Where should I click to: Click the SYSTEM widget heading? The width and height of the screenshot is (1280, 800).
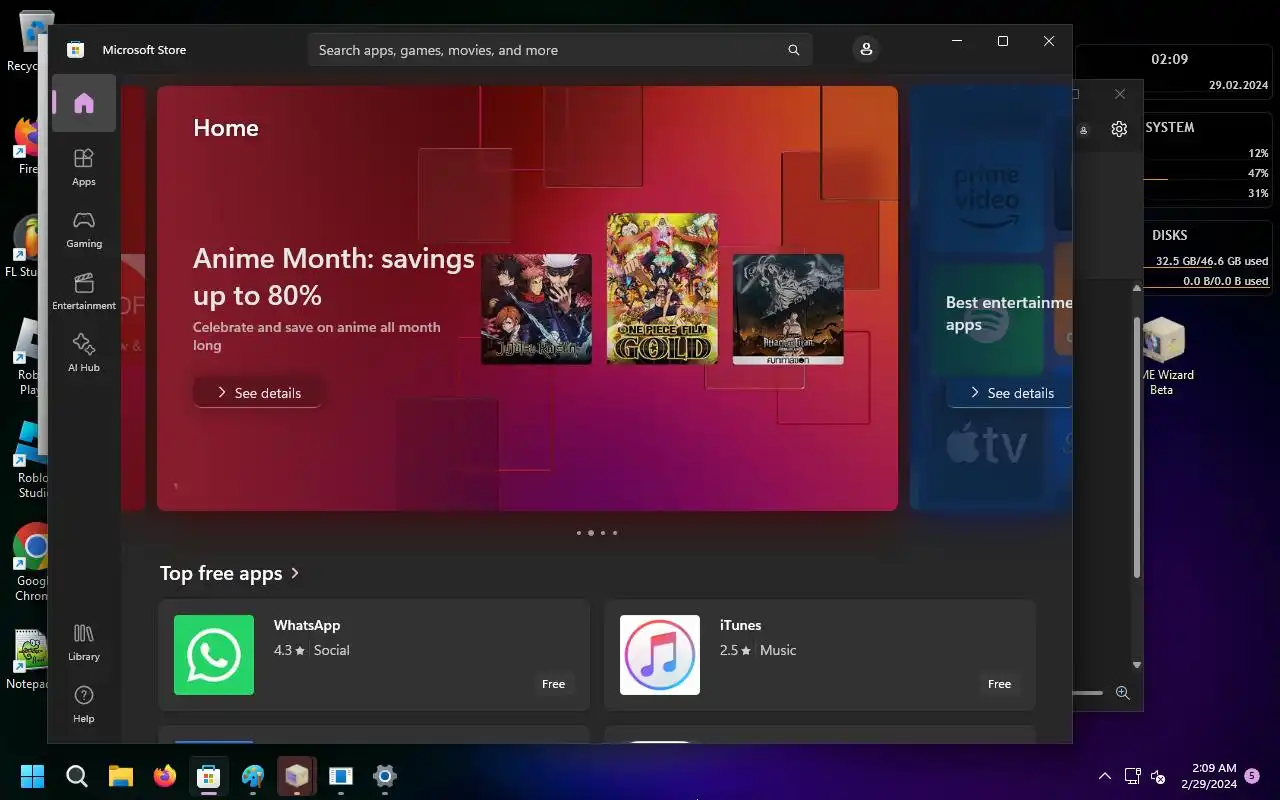coord(1170,127)
